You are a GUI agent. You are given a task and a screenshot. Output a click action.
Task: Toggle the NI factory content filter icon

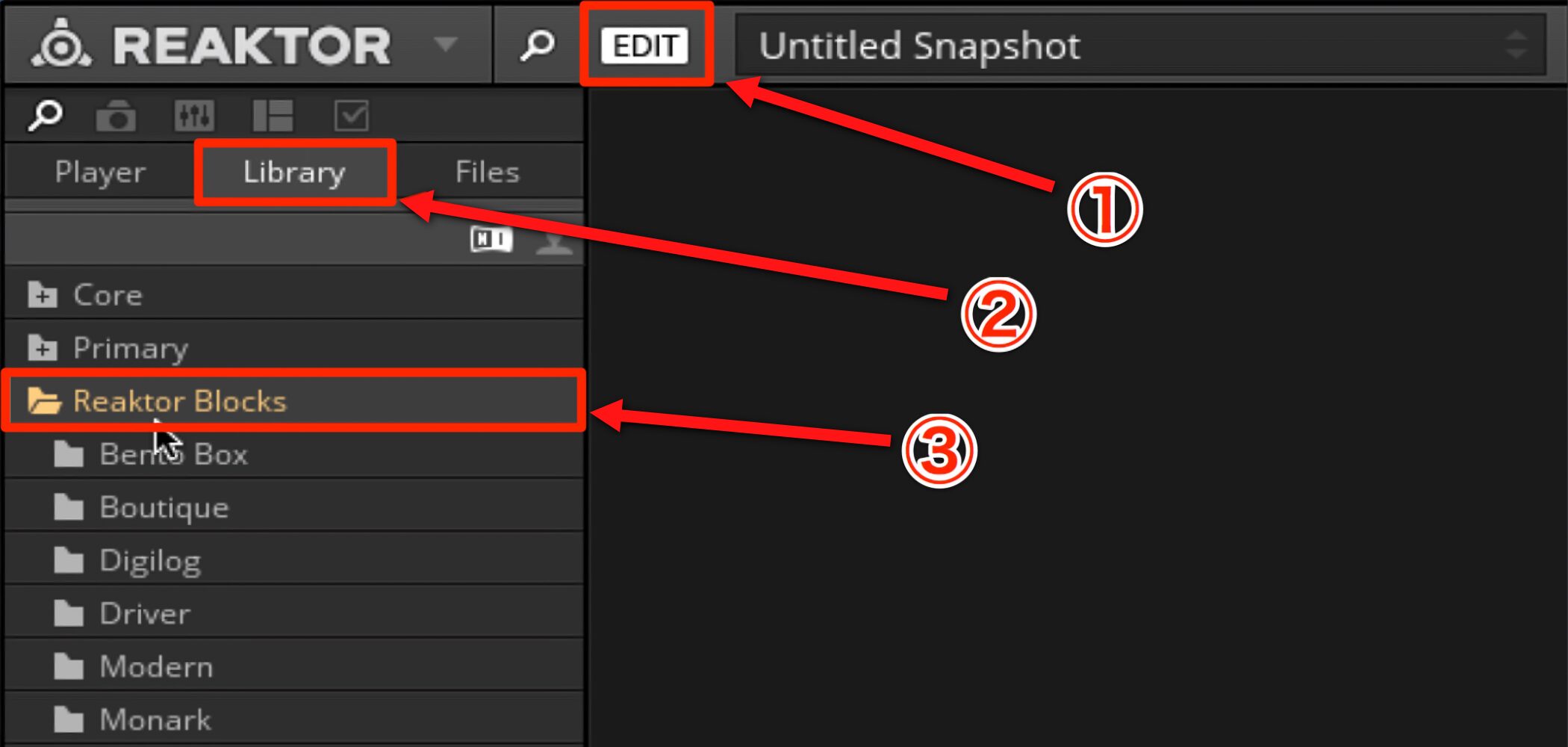[491, 239]
